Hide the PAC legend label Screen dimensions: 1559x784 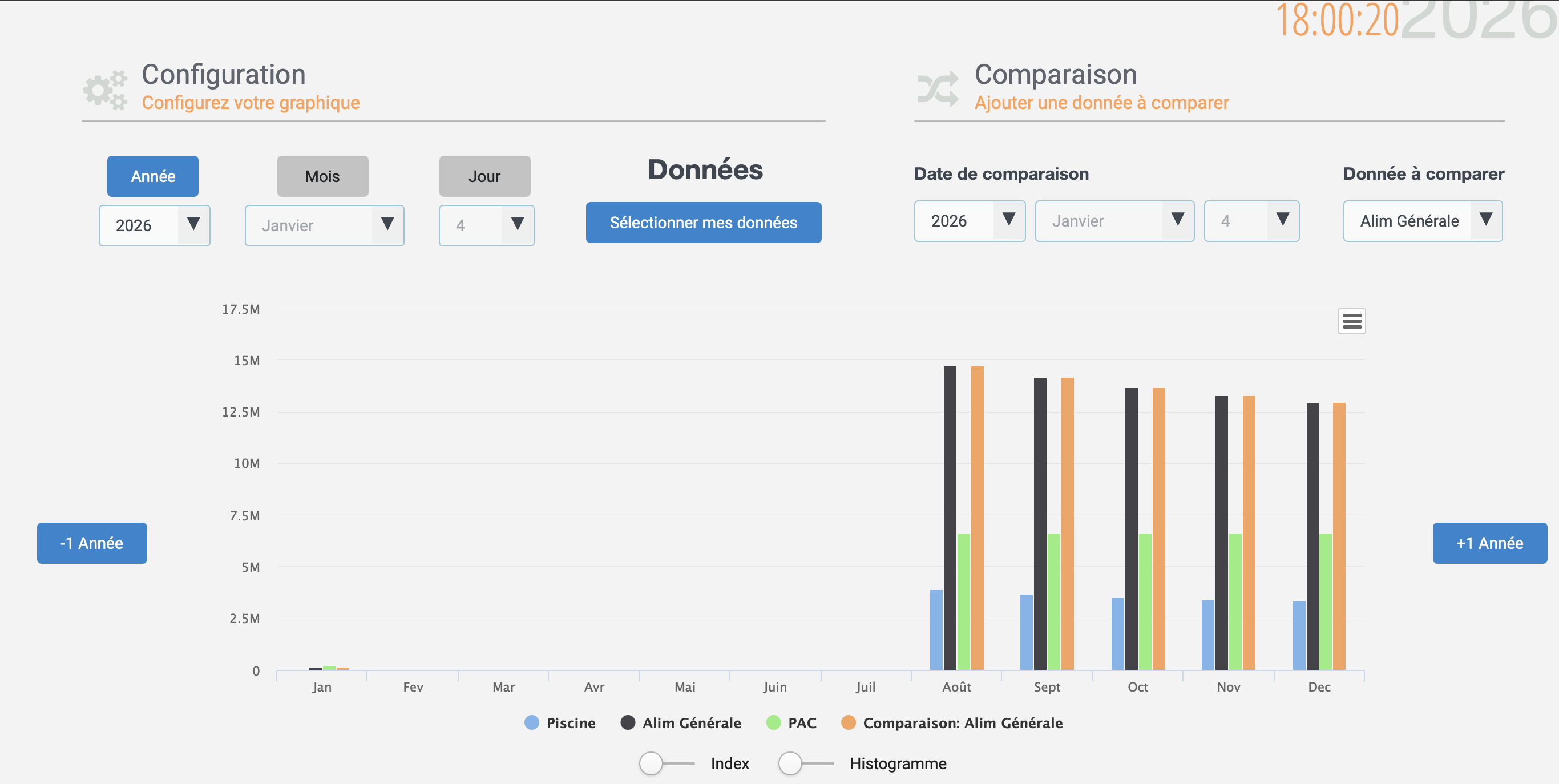coord(802,723)
